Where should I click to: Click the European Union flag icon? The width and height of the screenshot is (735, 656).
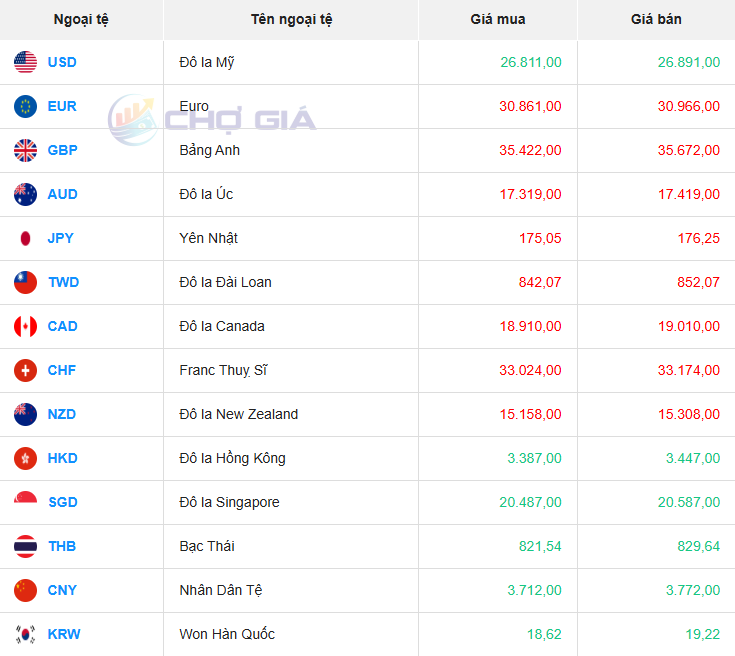(26, 106)
